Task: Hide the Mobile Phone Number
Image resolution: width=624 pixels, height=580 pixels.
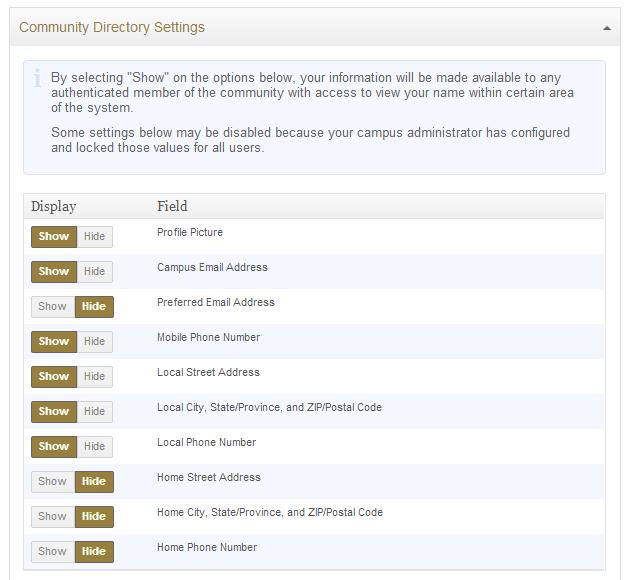Action: click(94, 342)
